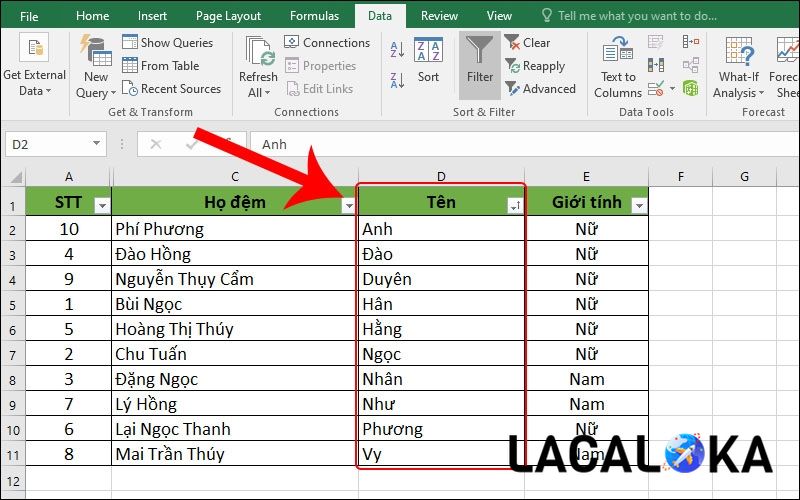Open the Page Layout tab
This screenshot has height=500, width=800.
coord(228,16)
